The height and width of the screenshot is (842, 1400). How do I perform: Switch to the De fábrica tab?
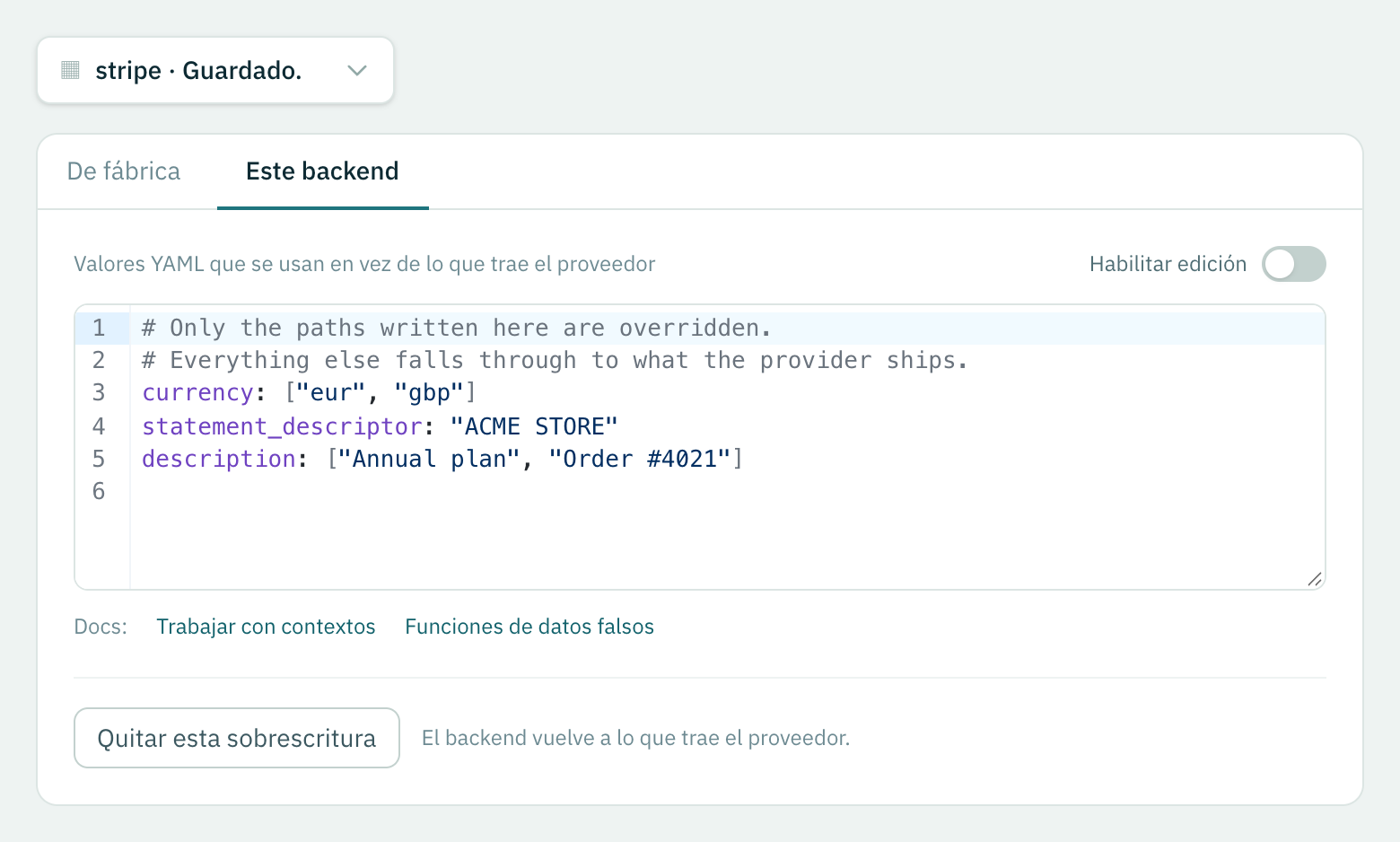[x=124, y=171]
